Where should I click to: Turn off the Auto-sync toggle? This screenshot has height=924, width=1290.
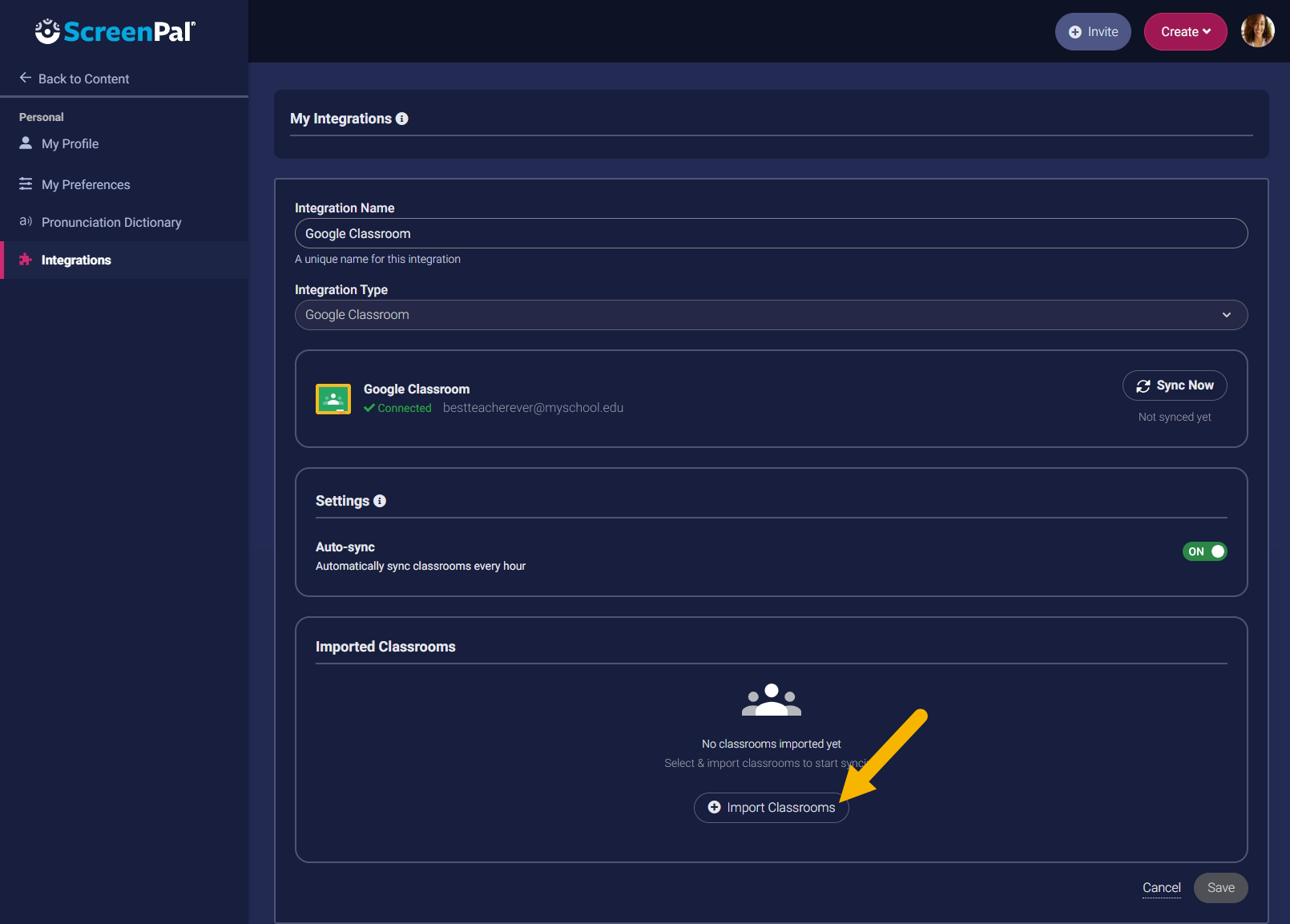pyautogui.click(x=1204, y=551)
